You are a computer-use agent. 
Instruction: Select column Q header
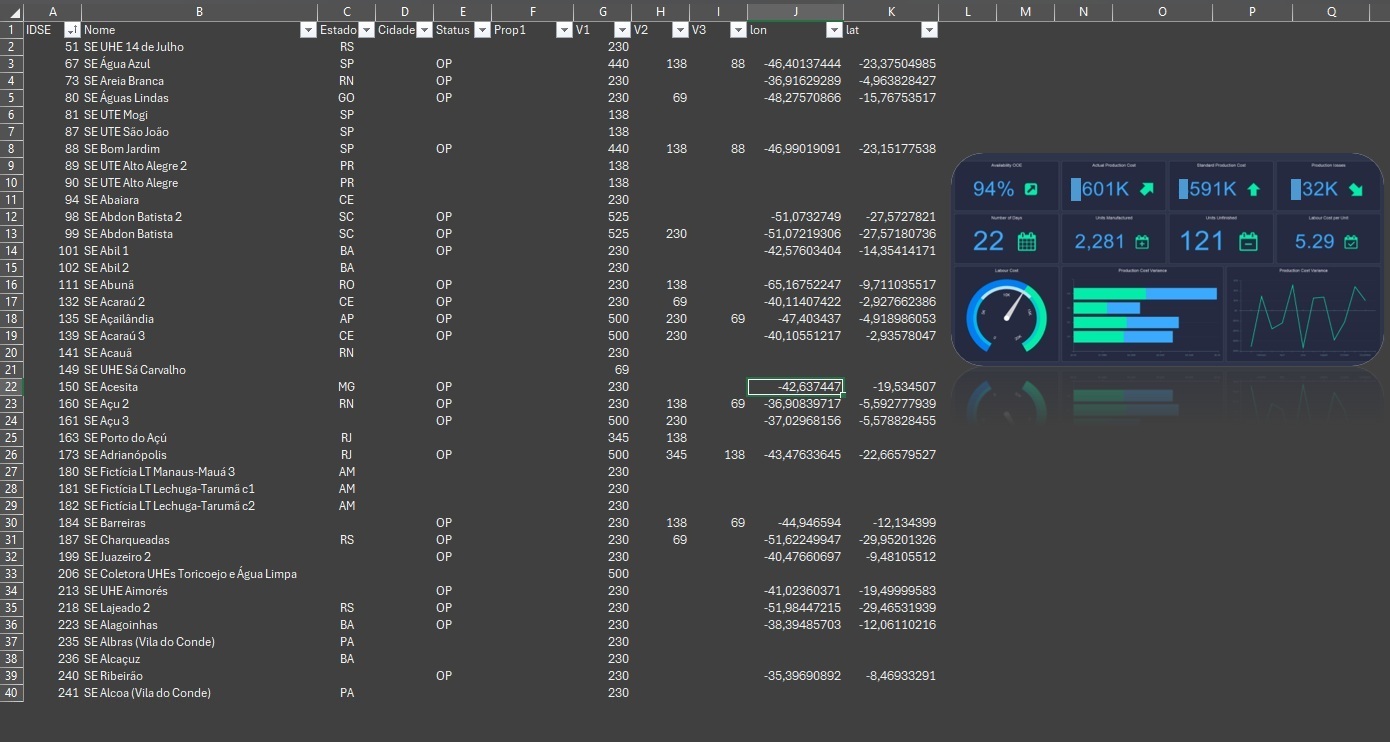point(1331,11)
